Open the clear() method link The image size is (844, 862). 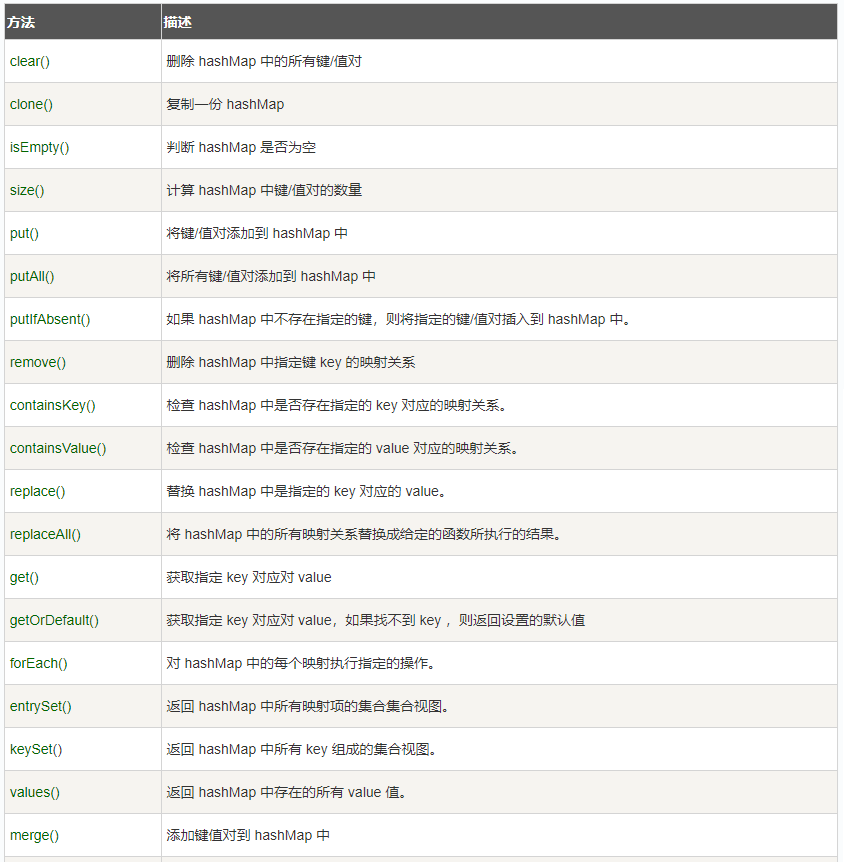tap(30, 61)
